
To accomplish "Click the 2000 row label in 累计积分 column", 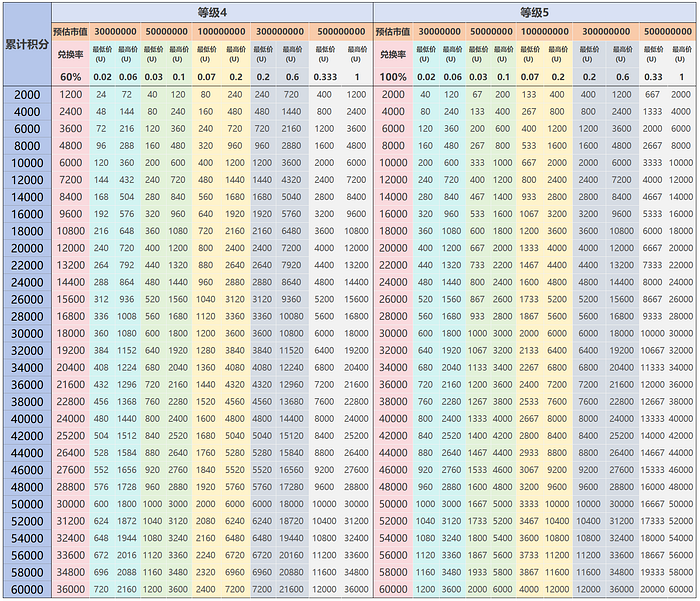I will point(27,94).
